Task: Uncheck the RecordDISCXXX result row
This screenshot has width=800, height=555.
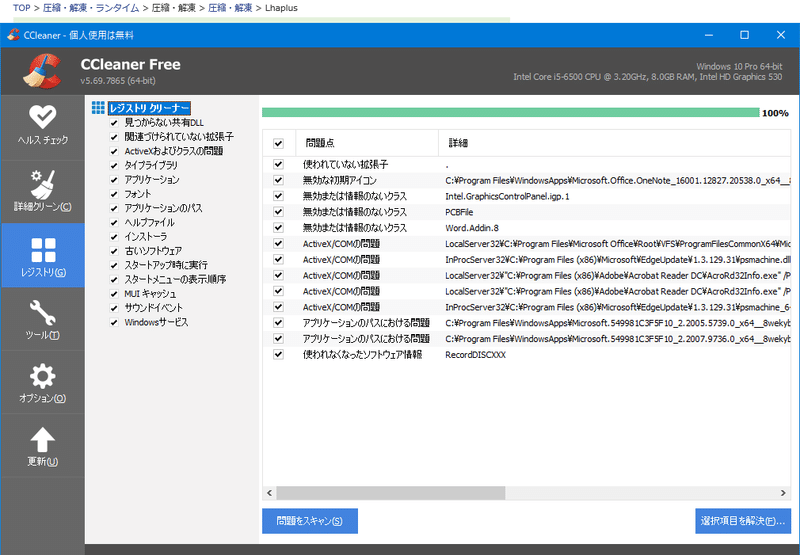Action: pos(278,355)
